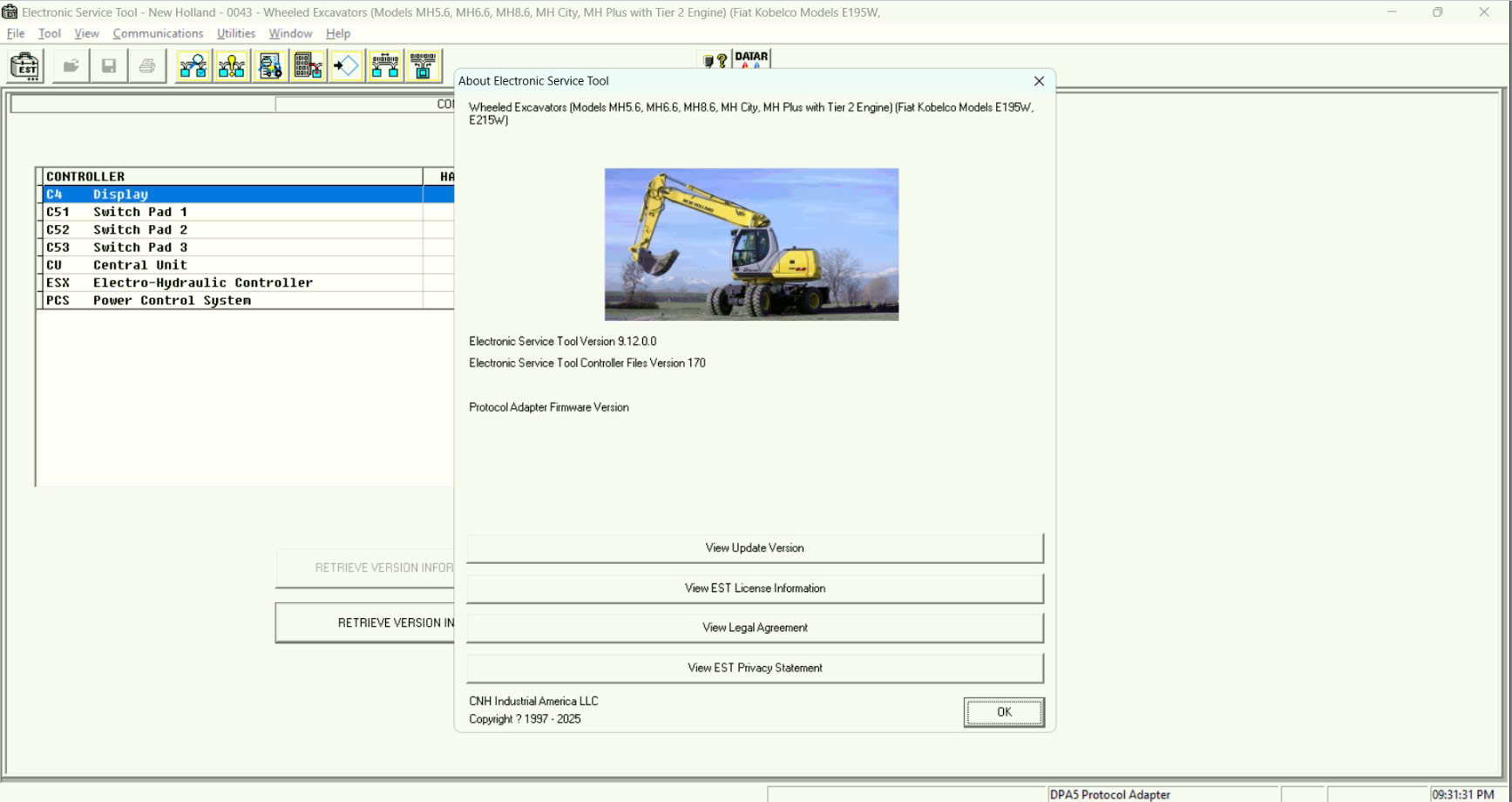Screen dimensions: 1512x802
Task: Click the printer toolbar icon
Action: tap(147, 66)
